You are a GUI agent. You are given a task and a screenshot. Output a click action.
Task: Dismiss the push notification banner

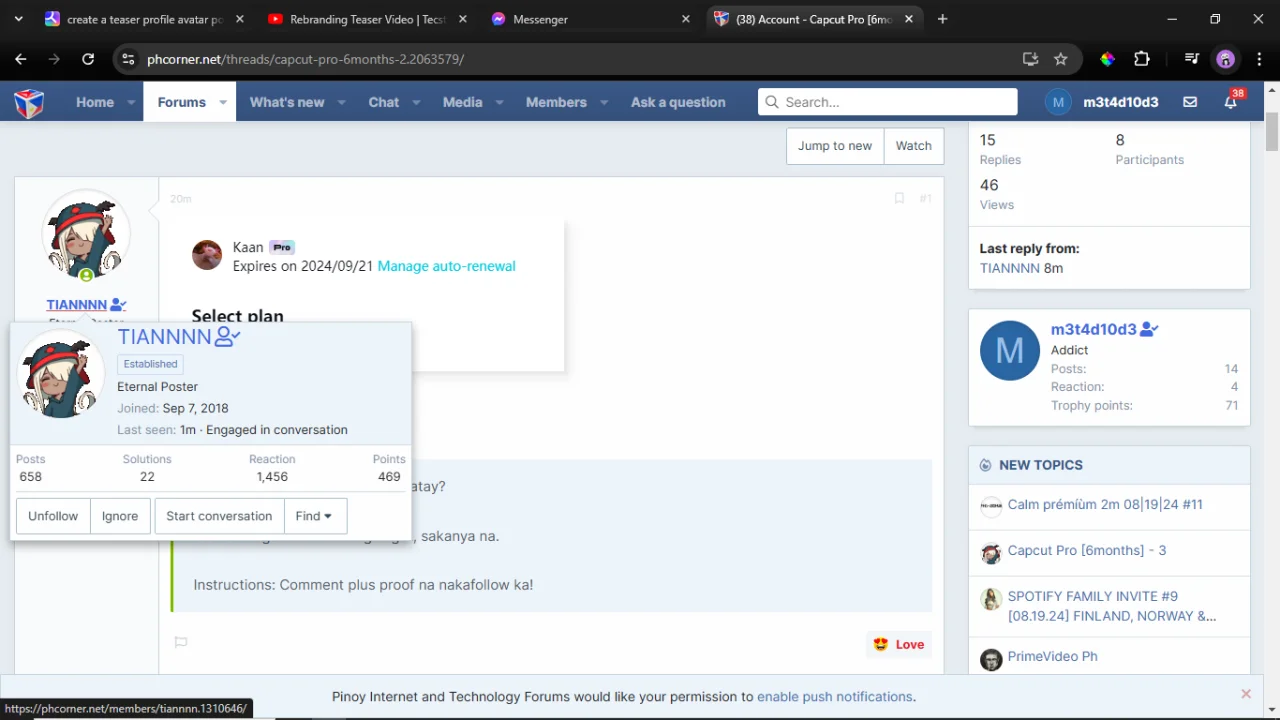[1246, 694]
